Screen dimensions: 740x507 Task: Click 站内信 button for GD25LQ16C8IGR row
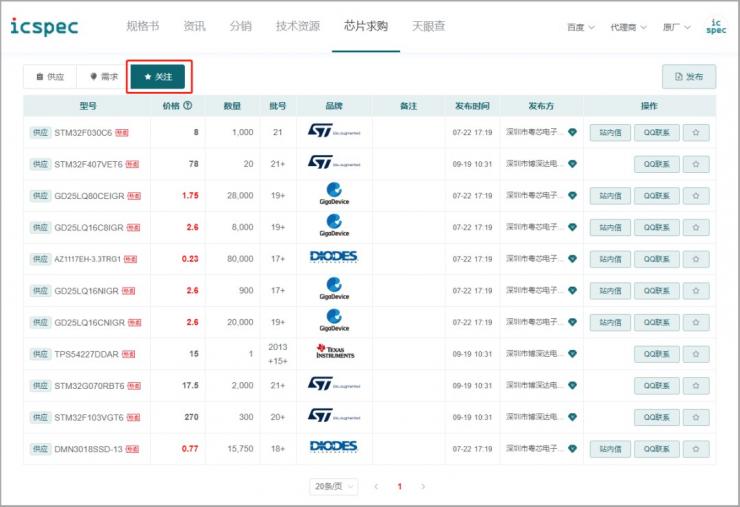click(x=610, y=227)
